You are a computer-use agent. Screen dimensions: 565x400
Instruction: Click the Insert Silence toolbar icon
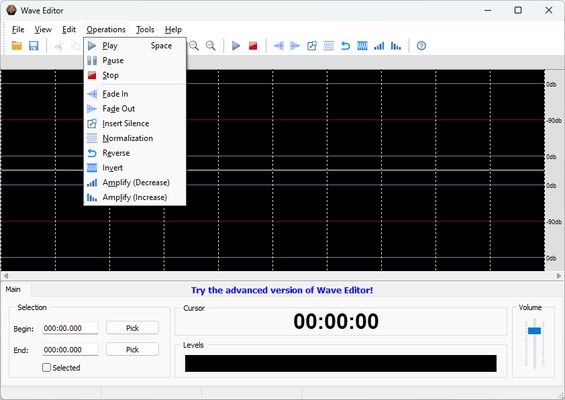click(312, 46)
